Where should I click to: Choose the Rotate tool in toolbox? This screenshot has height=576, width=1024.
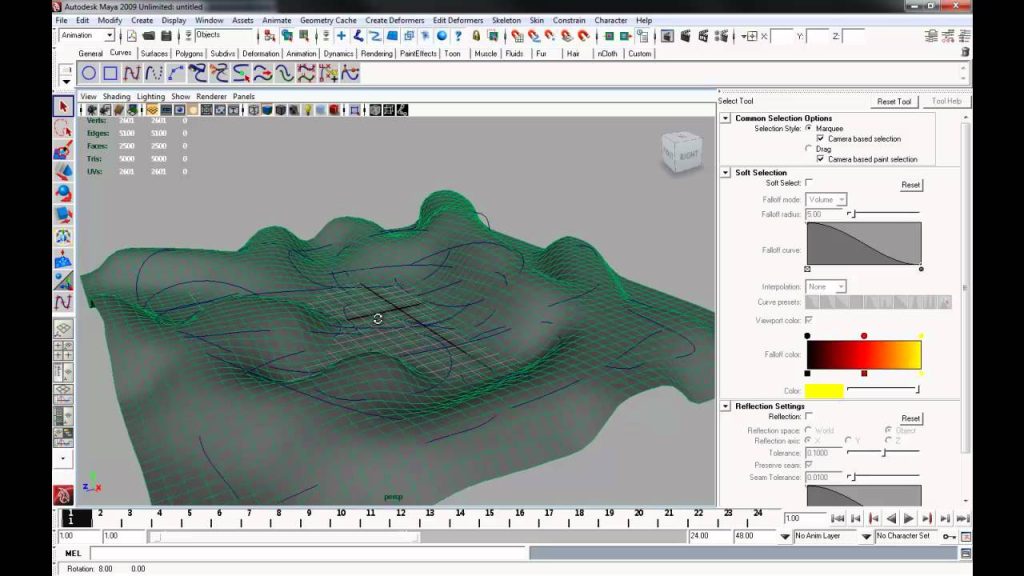[63, 193]
